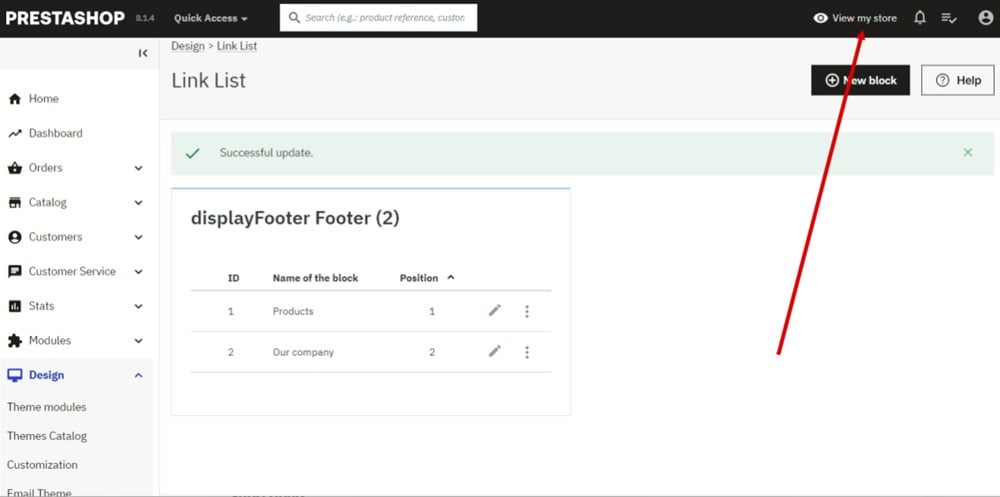
Task: Focus the top search input field
Action: coord(384,18)
